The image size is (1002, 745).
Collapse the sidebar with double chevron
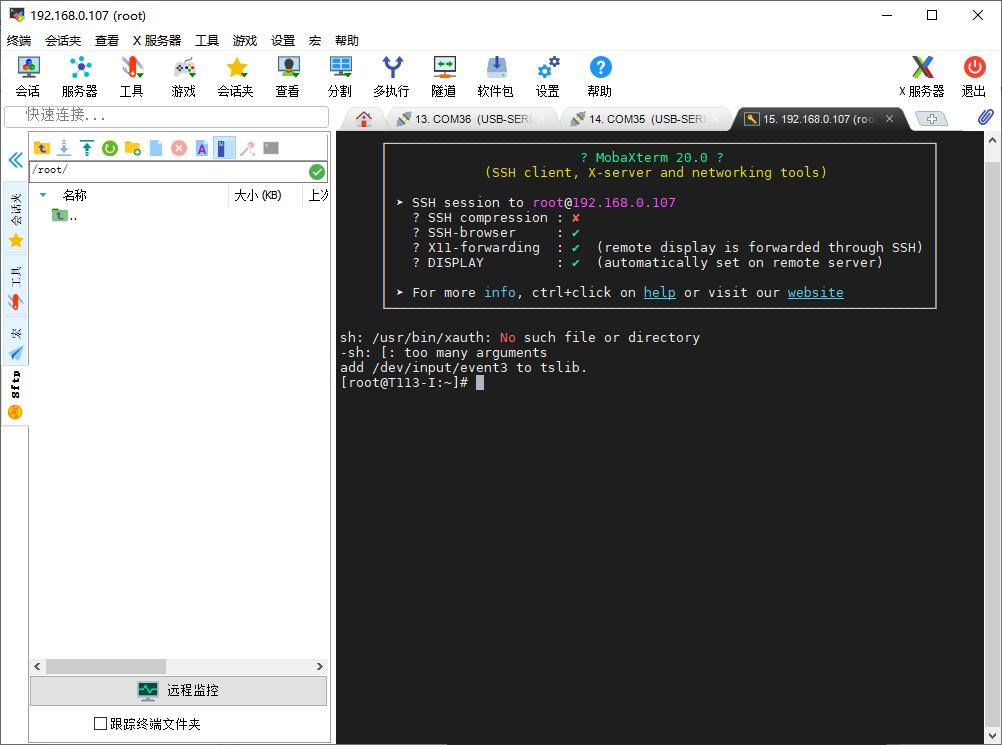click(15, 160)
